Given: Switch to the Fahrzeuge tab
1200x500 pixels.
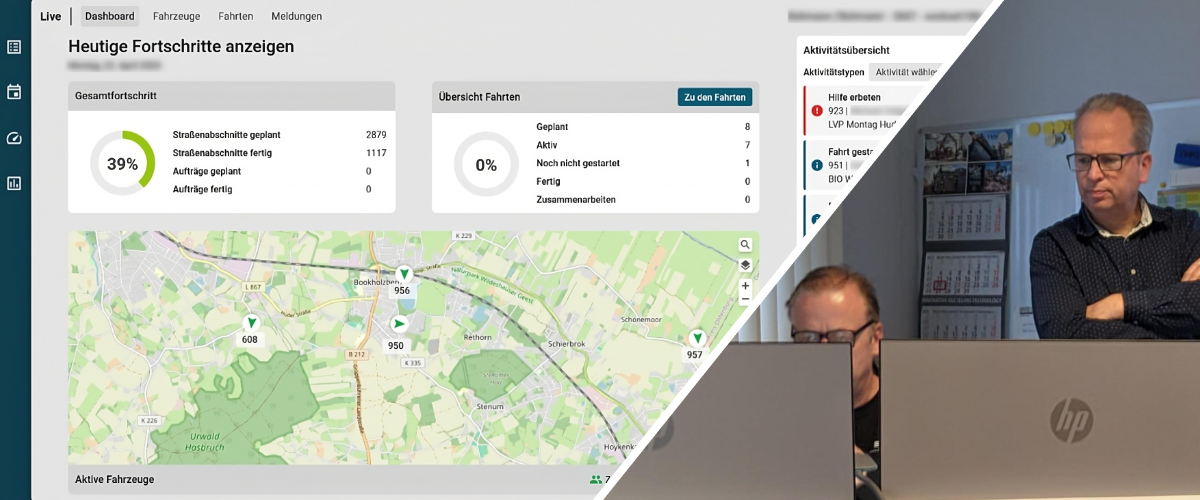Looking at the screenshot, I should click(x=174, y=17).
